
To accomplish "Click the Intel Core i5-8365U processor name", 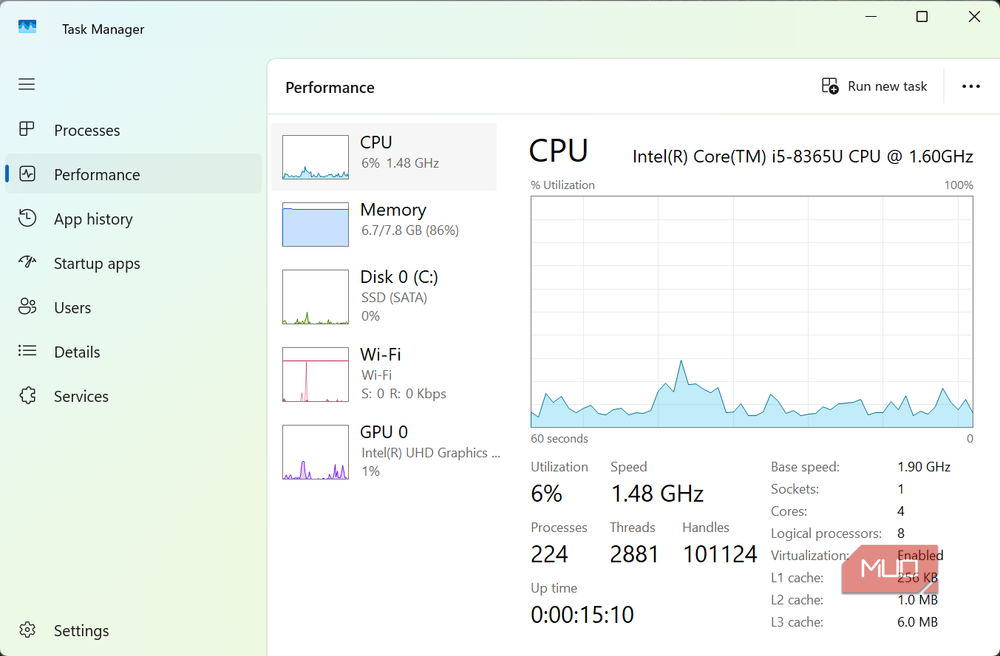I will point(802,156).
